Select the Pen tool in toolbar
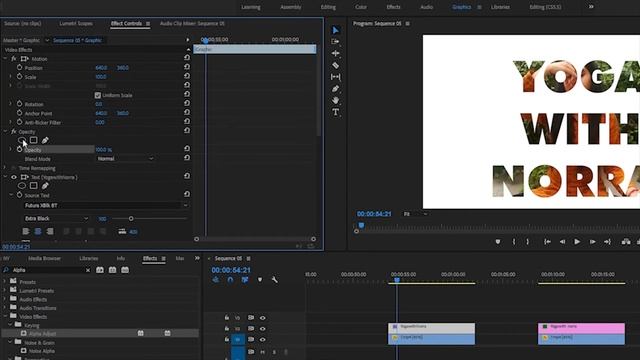 coord(336,89)
